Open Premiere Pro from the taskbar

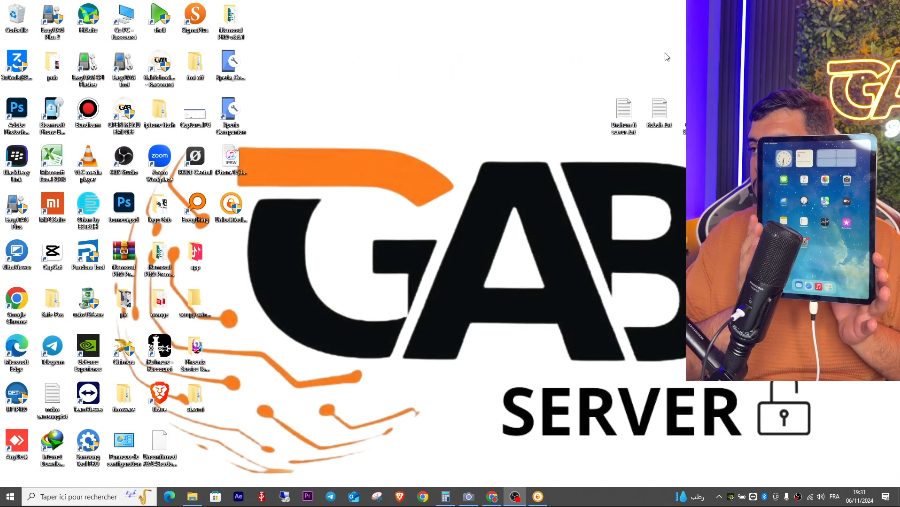point(308,497)
